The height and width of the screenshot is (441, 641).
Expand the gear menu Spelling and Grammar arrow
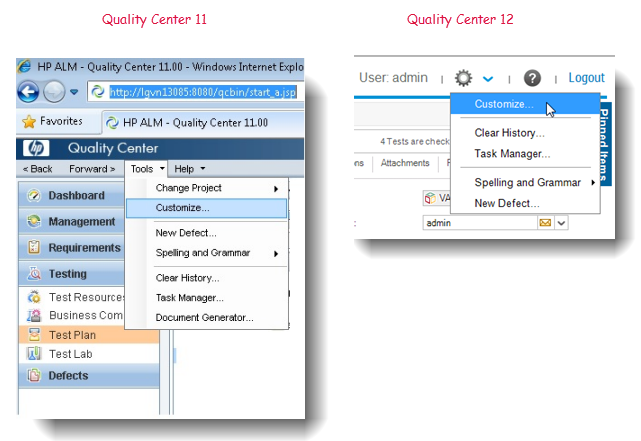pyautogui.click(x=593, y=183)
